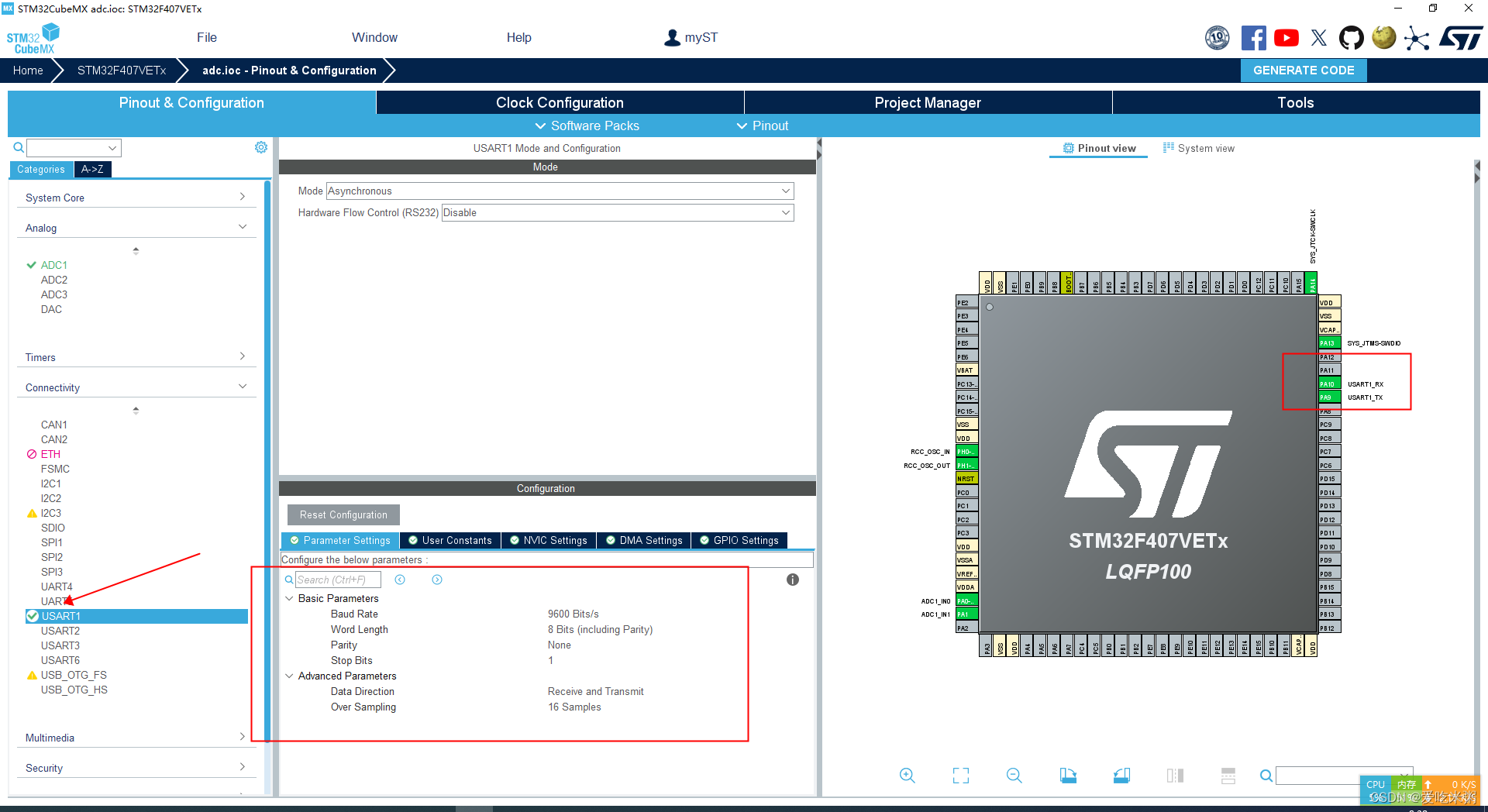Select the PA9 USART1_TX pin

click(1329, 397)
